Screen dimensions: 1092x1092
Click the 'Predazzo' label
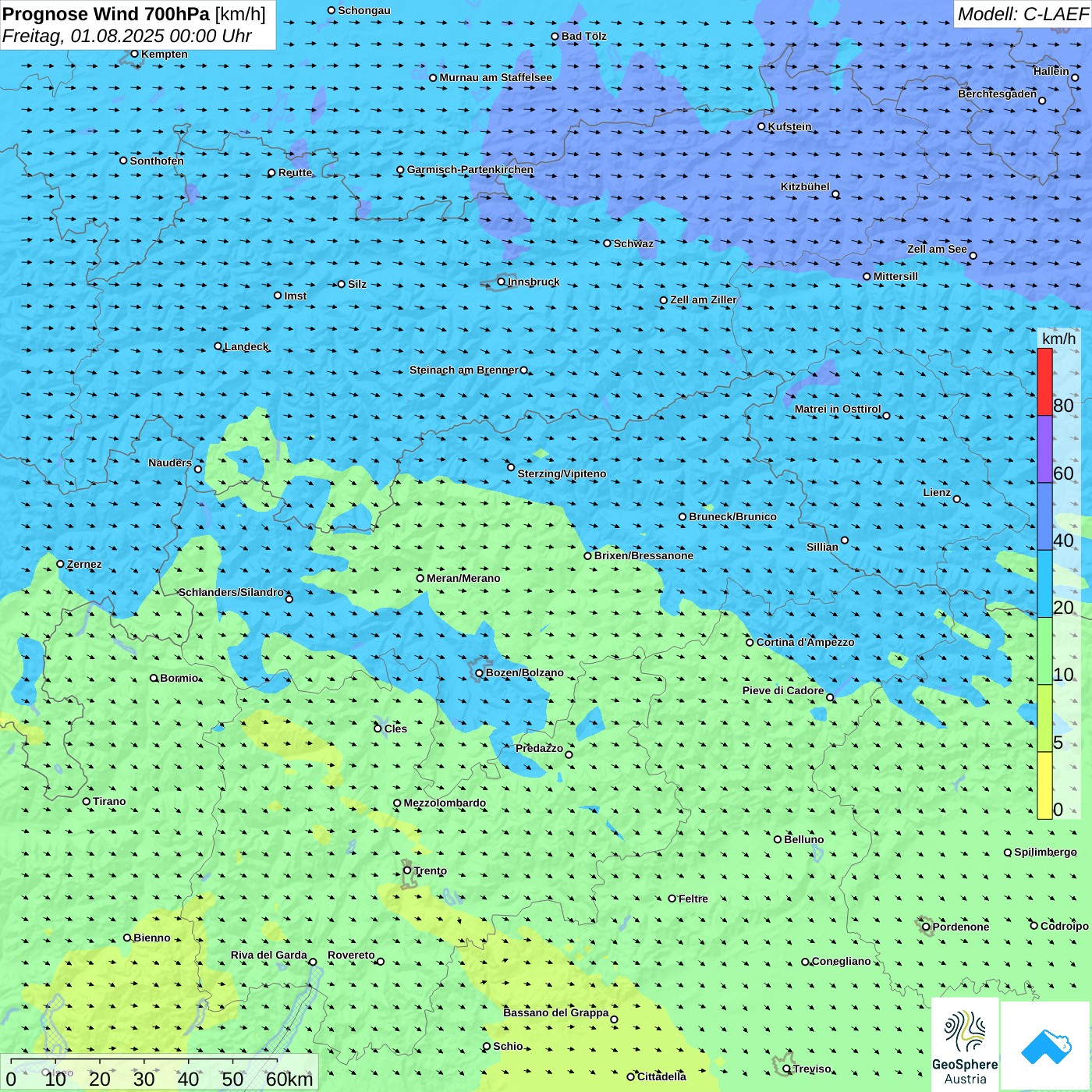[x=539, y=748]
